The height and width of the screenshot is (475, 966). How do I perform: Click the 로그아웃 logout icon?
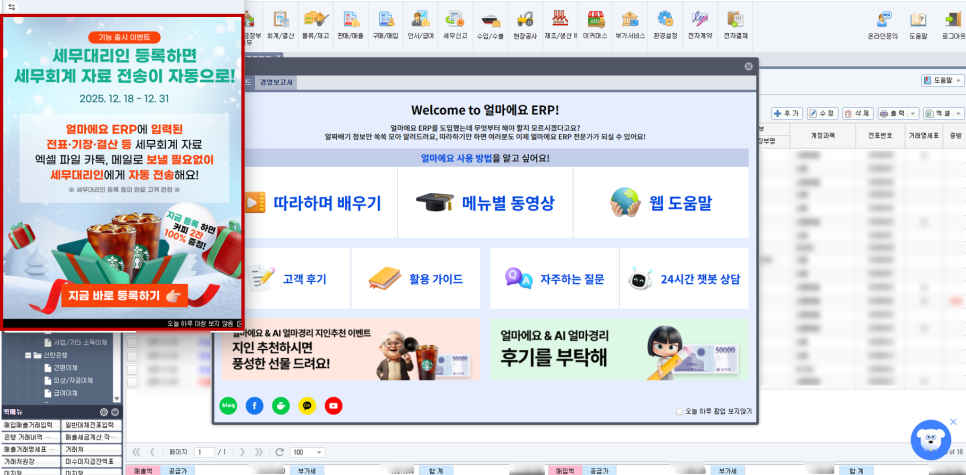click(952, 25)
